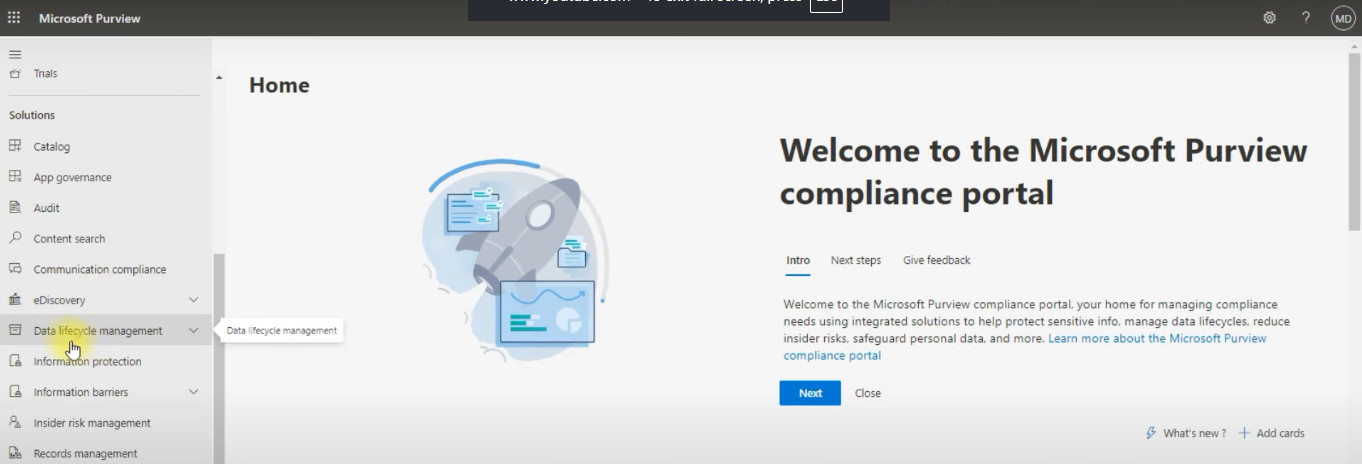The width and height of the screenshot is (1362, 464).
Task: Click Add cards on the home page
Action: (x=1272, y=433)
